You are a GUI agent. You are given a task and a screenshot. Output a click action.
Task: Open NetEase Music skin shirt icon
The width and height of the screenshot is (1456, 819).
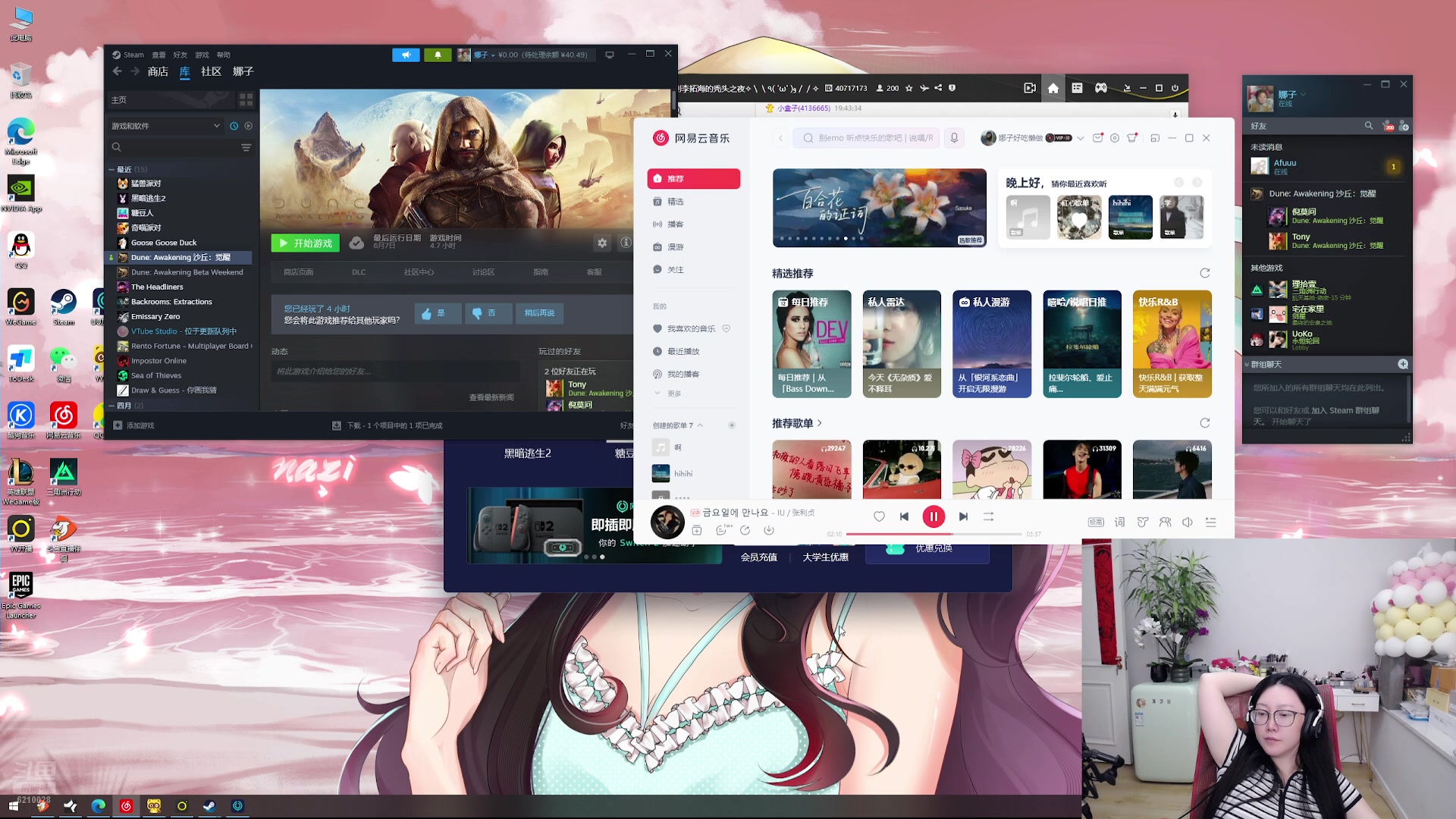click(x=1132, y=138)
